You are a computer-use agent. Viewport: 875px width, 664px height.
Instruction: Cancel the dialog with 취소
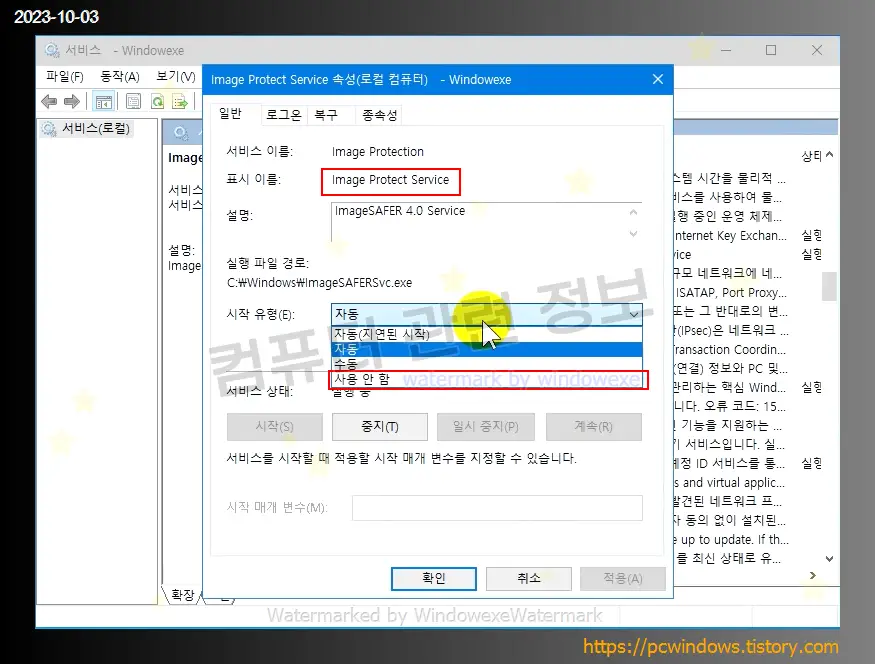coord(528,579)
